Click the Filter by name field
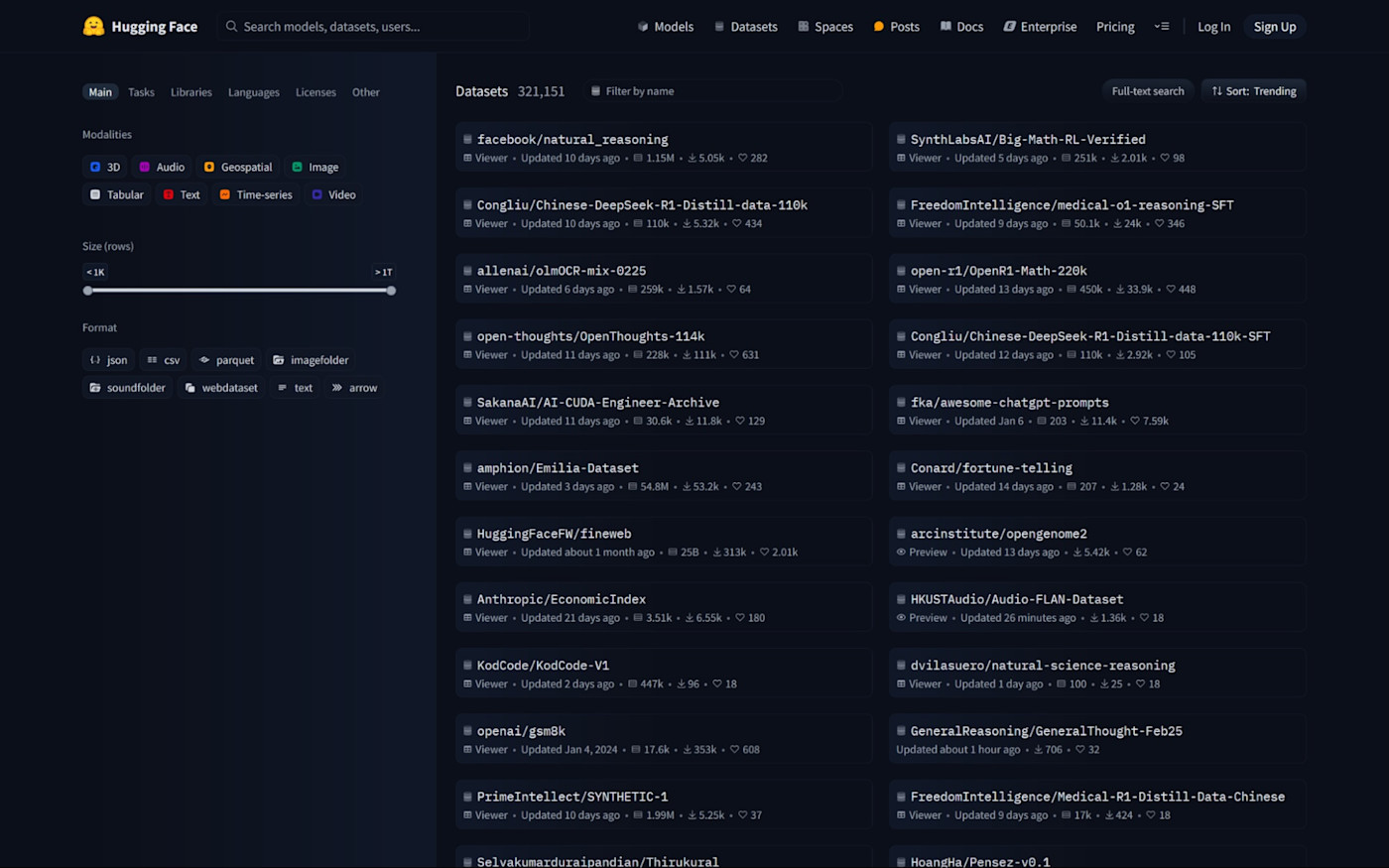Viewport: 1389px width, 868px height. [x=712, y=91]
